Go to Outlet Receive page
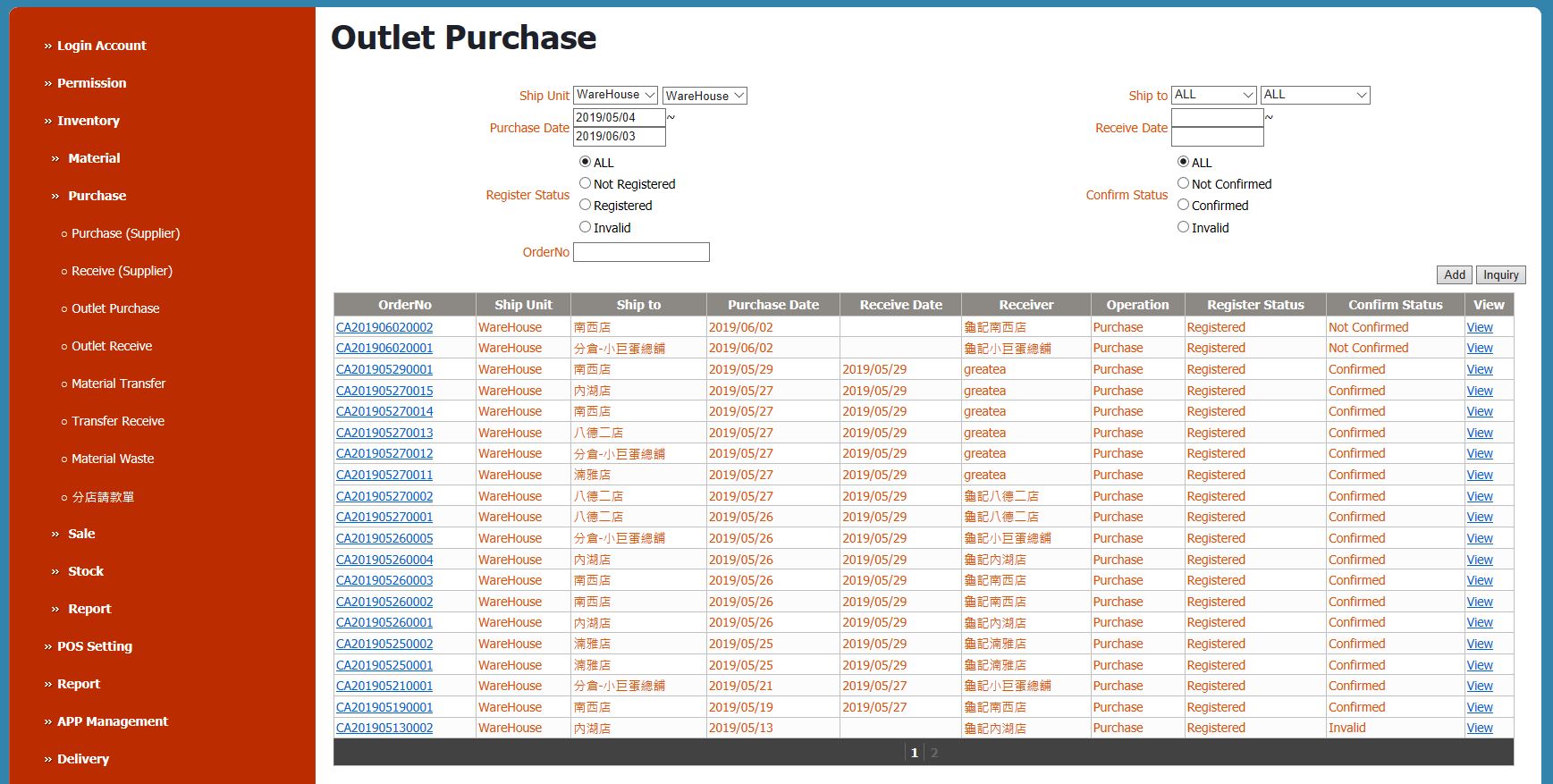 [x=112, y=346]
